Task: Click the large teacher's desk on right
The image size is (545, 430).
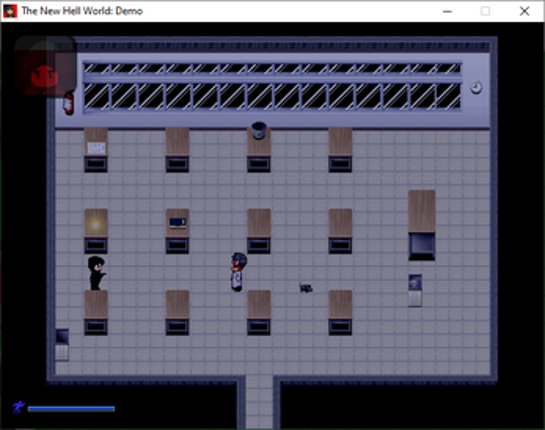Action: 422,225
